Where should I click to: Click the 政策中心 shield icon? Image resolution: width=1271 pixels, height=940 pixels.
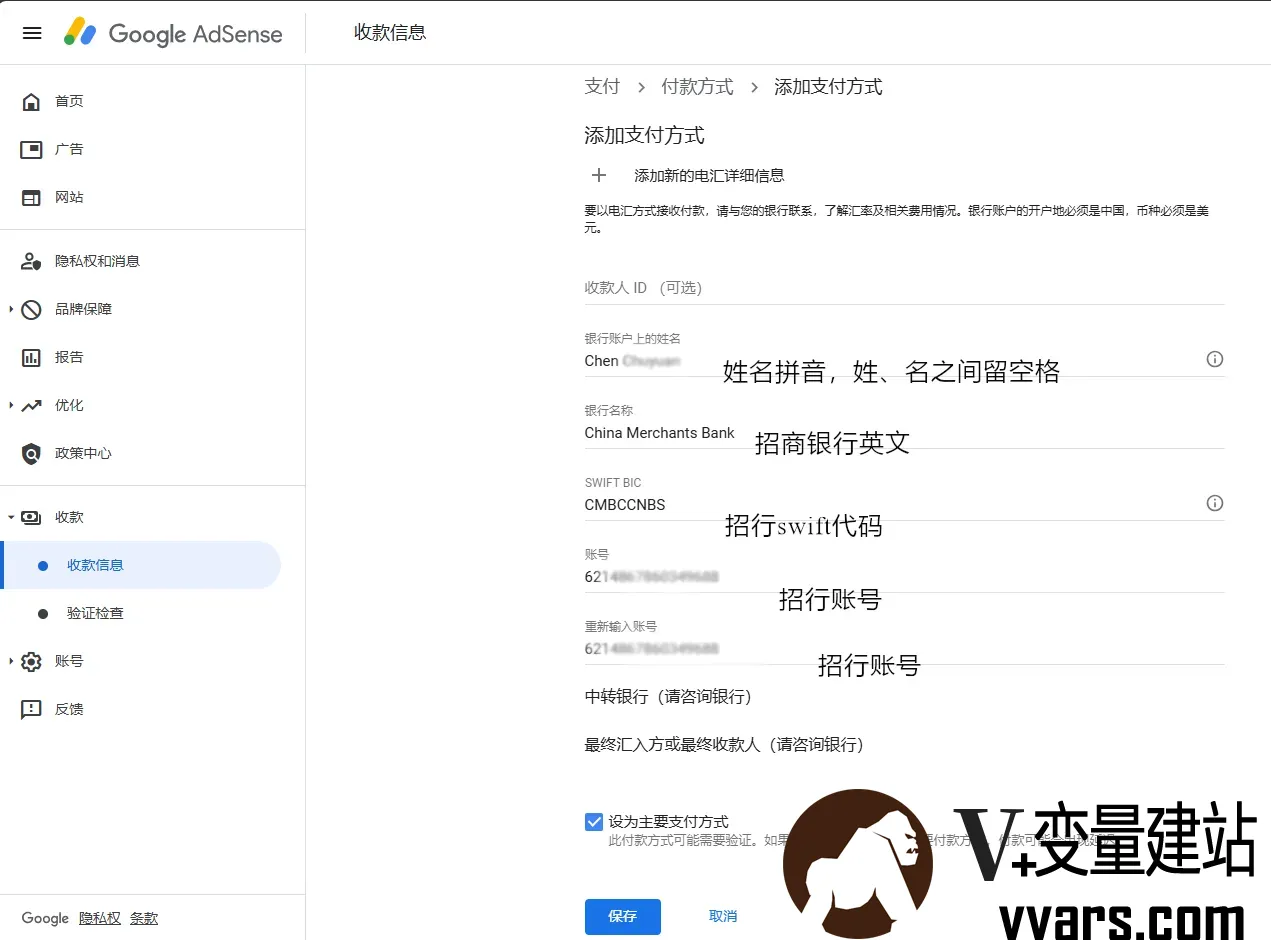coord(31,454)
